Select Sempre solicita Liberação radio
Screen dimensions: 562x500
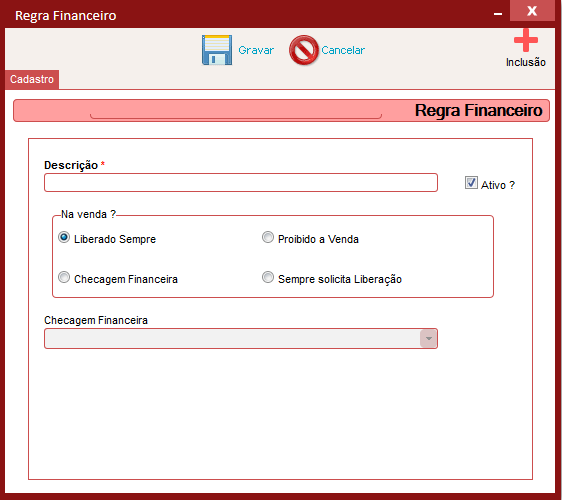(268, 277)
